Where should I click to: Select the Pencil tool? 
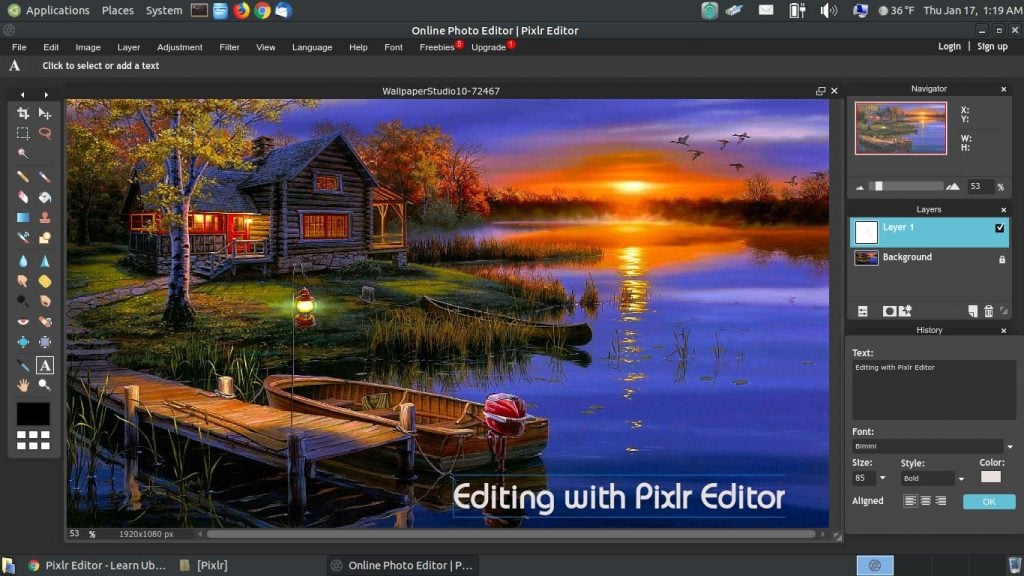pos(23,176)
